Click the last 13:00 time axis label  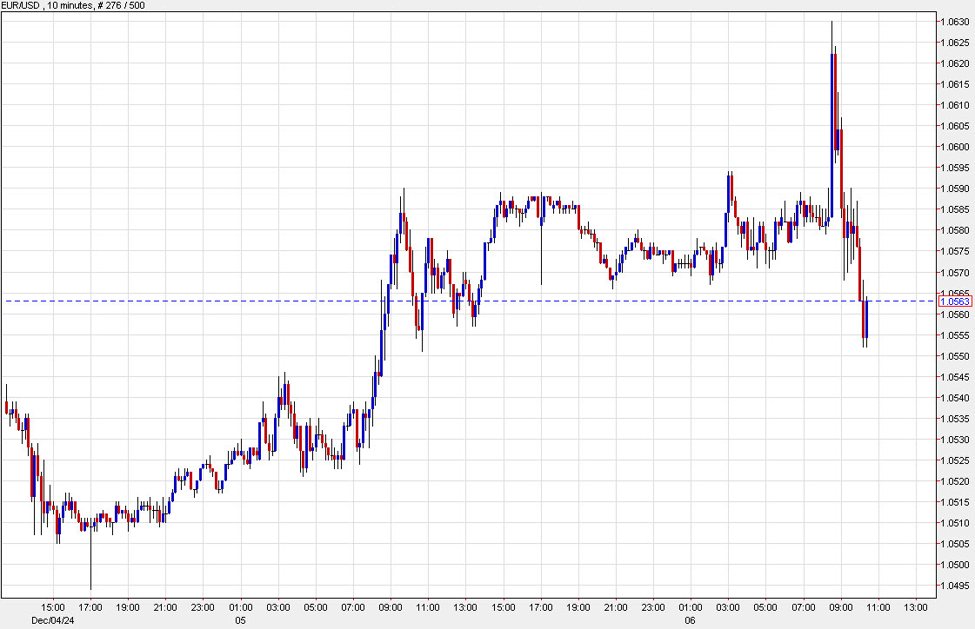tap(916, 607)
